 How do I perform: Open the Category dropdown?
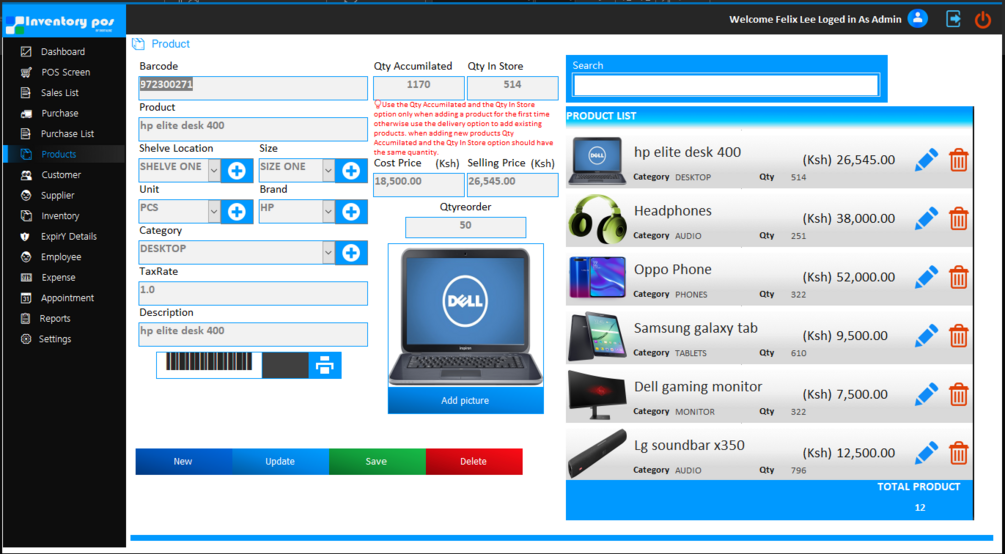[328, 253]
